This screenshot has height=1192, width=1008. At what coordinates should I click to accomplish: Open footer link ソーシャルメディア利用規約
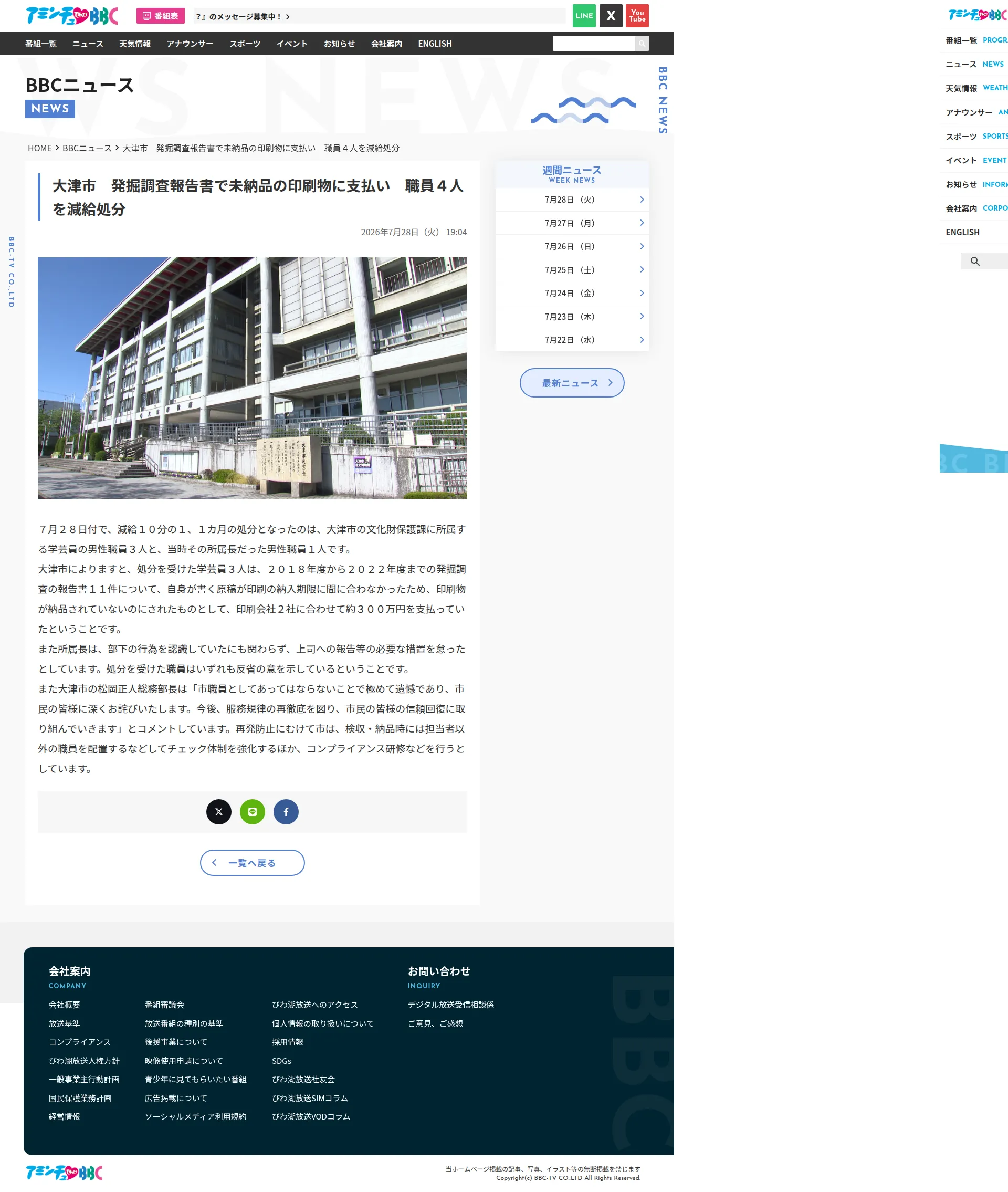click(195, 1116)
